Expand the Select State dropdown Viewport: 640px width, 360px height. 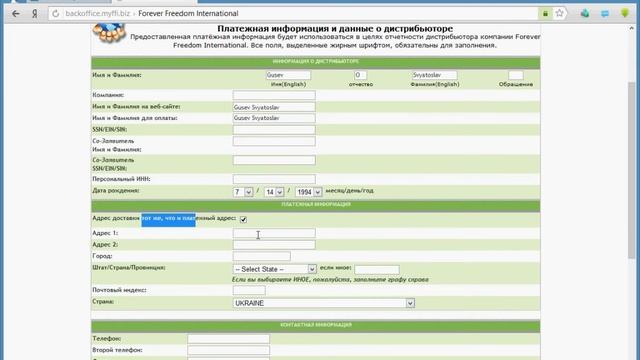click(x=274, y=269)
